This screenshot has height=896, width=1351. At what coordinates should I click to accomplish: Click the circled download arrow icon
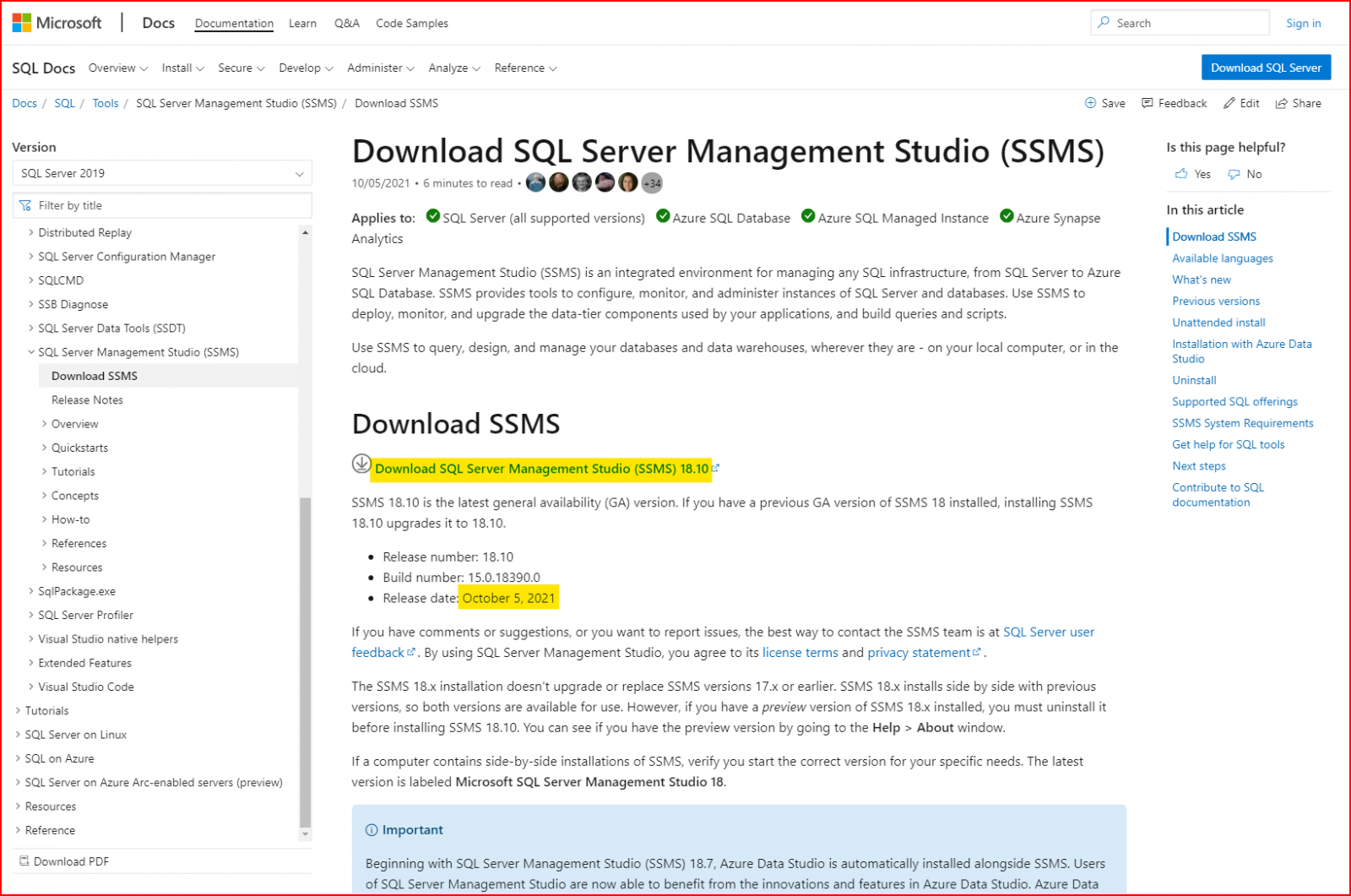pos(361,463)
